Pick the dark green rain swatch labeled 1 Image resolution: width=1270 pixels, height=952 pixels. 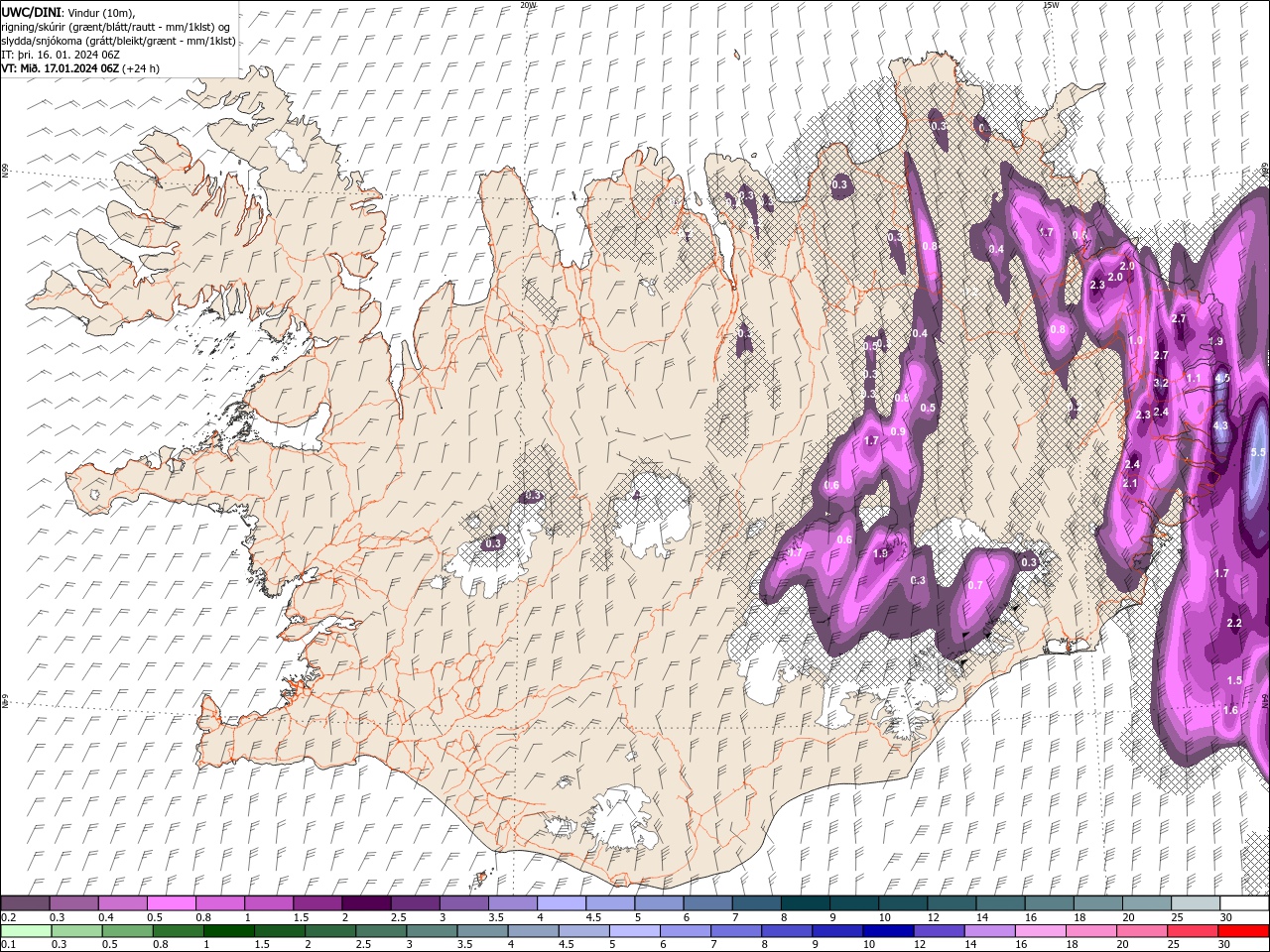tap(228, 931)
